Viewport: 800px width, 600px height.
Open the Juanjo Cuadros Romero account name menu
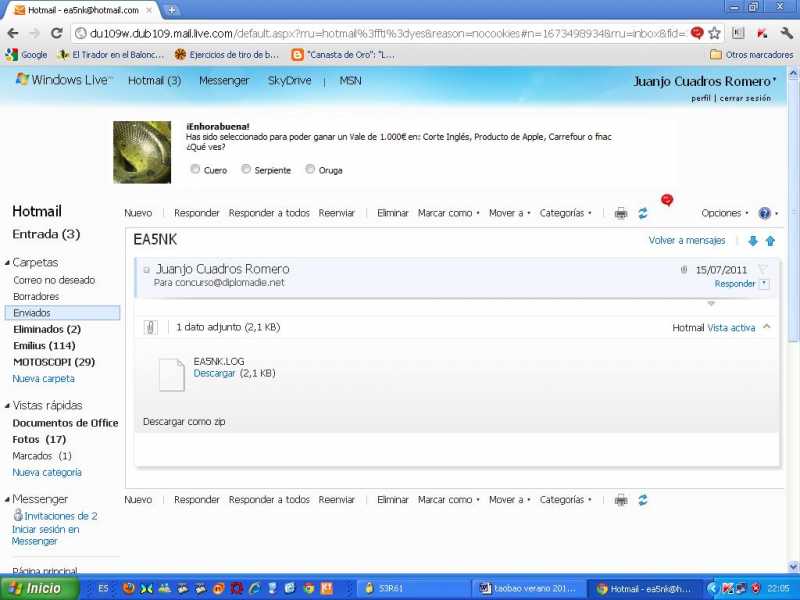click(705, 82)
